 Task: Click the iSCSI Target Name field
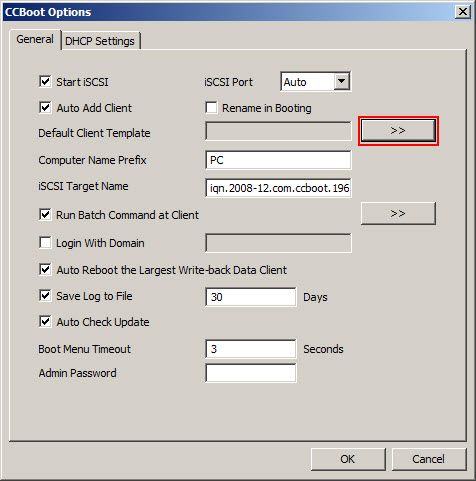pos(278,188)
